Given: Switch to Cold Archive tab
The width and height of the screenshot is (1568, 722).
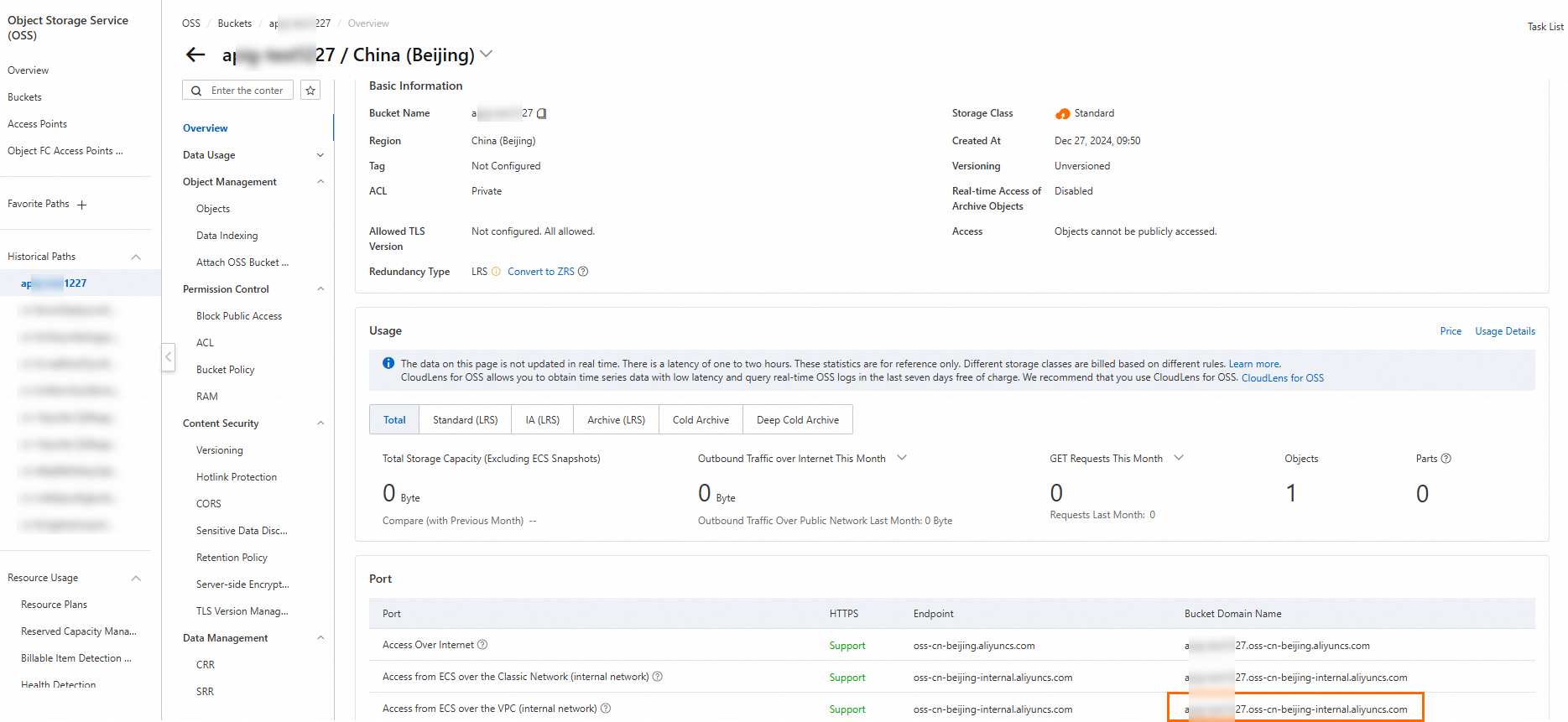Looking at the screenshot, I should coord(701,419).
